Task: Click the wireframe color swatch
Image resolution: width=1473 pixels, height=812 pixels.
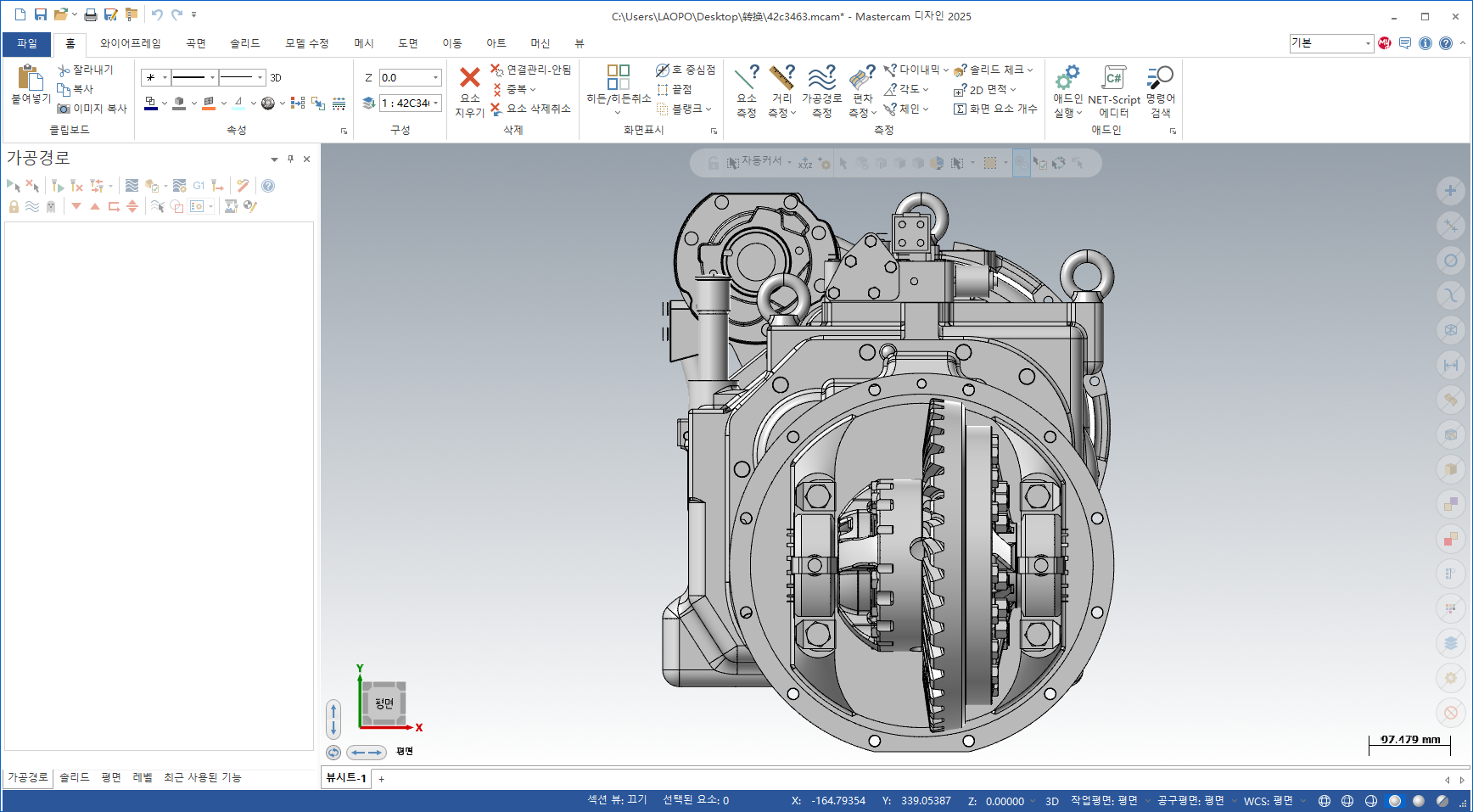Action: tap(151, 104)
